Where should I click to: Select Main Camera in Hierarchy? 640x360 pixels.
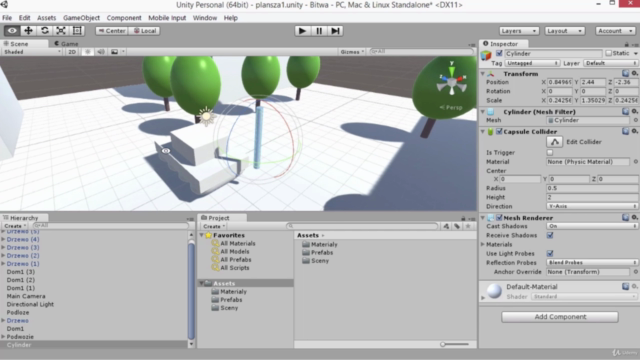point(26,296)
